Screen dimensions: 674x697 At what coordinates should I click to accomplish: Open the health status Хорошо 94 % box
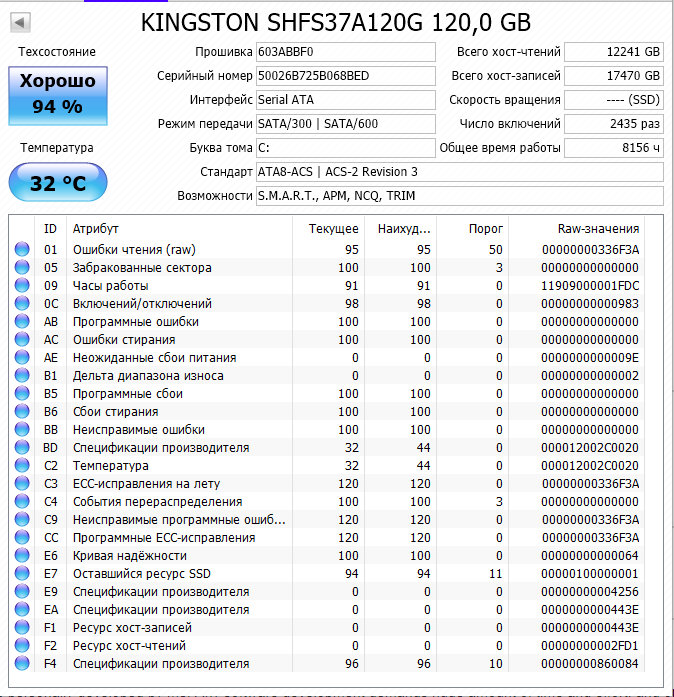58,96
